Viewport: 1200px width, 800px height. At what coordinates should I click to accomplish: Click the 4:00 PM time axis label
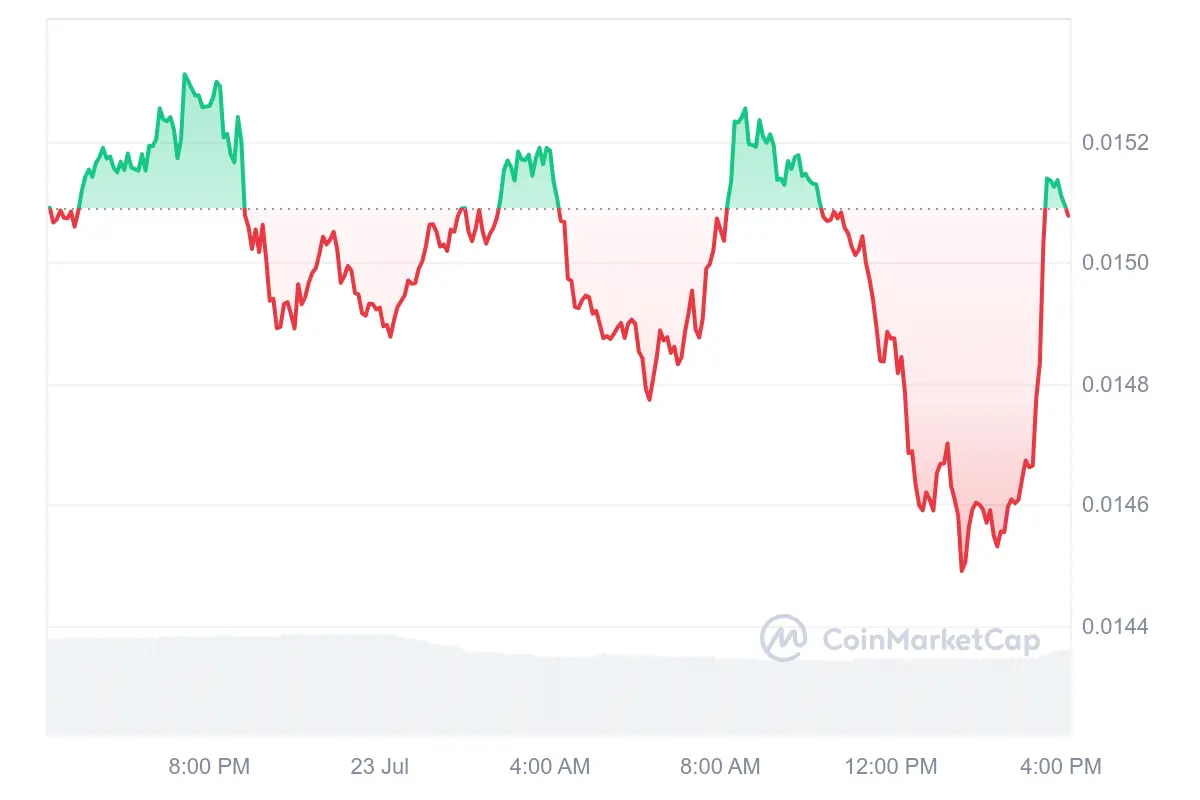1060,767
